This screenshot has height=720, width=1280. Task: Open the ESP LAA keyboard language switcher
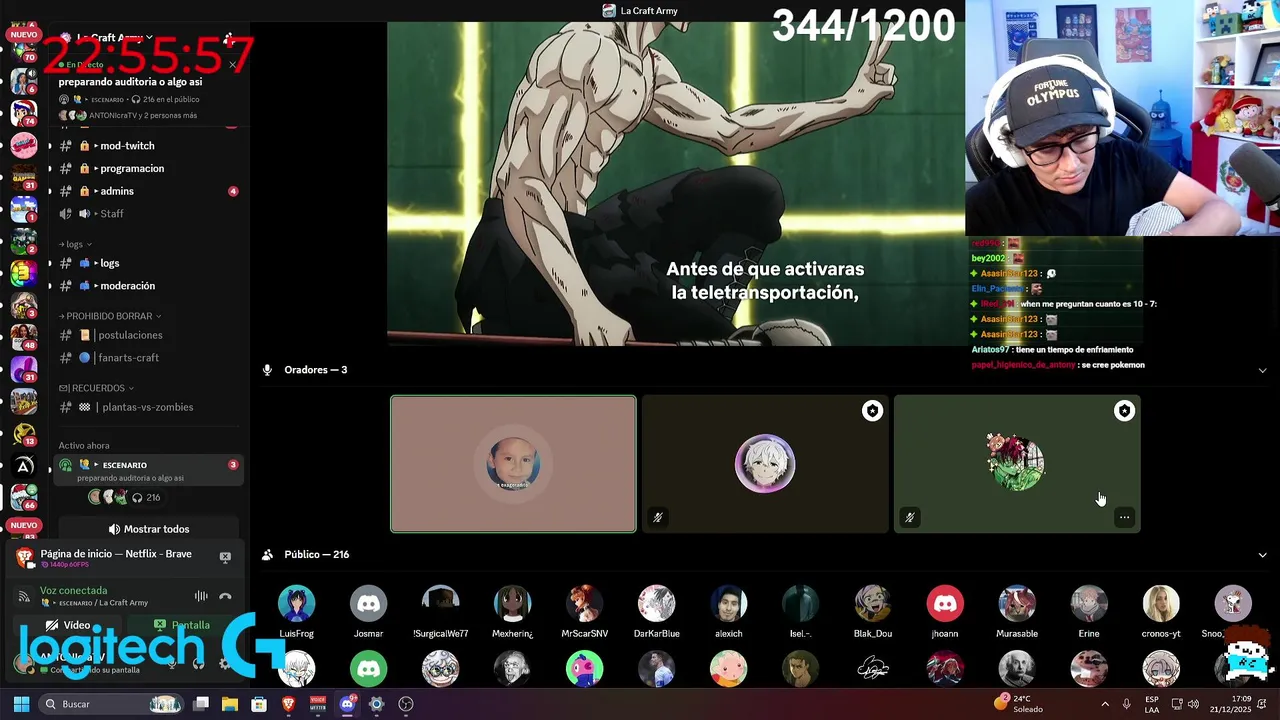[x=1152, y=704]
